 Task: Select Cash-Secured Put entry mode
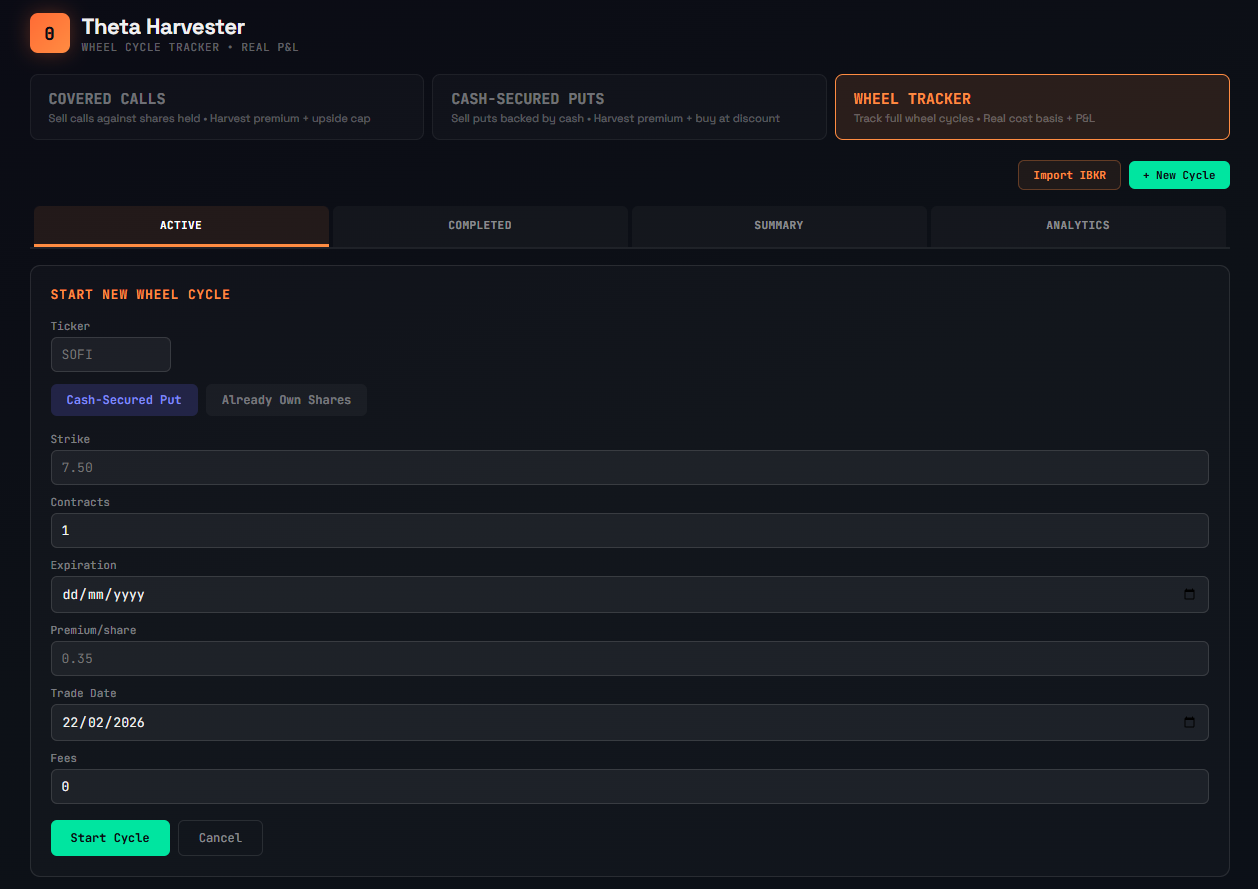[x=124, y=400]
